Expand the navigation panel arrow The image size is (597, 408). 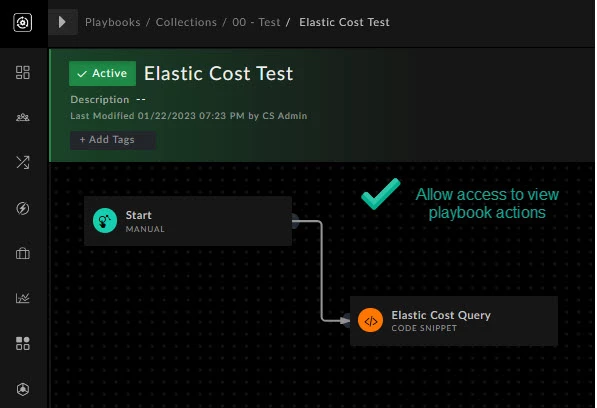coord(62,22)
